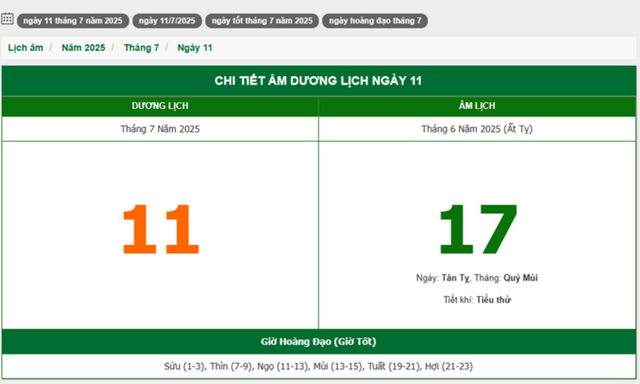Click the 'Giờ Hoàng Đạo (Giờ Tốt)' header

click(x=318, y=342)
